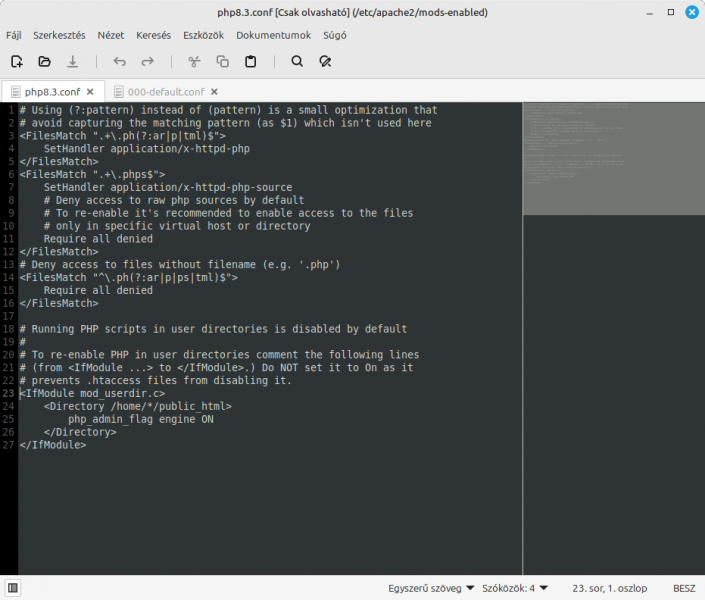Screen dimensions: 705x600
Task: Click the BESZ insert mode indicator
Action: point(684,588)
